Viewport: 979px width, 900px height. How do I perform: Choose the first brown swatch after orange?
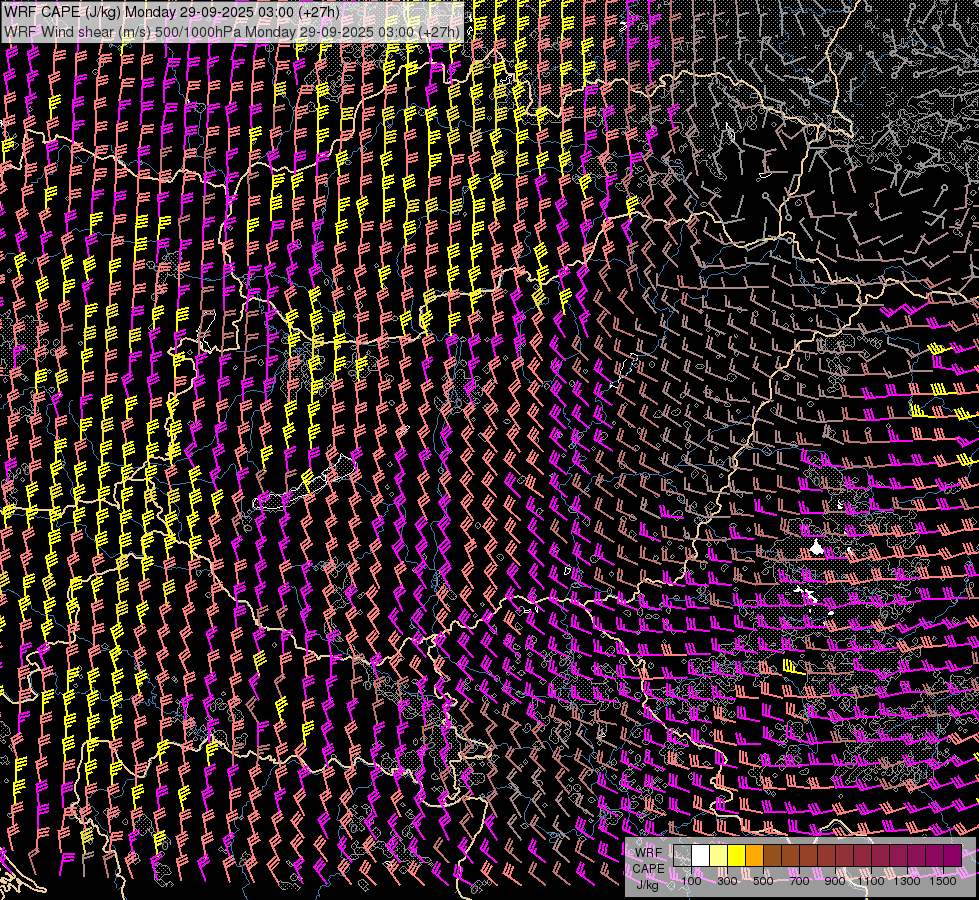pyautogui.click(x=772, y=856)
